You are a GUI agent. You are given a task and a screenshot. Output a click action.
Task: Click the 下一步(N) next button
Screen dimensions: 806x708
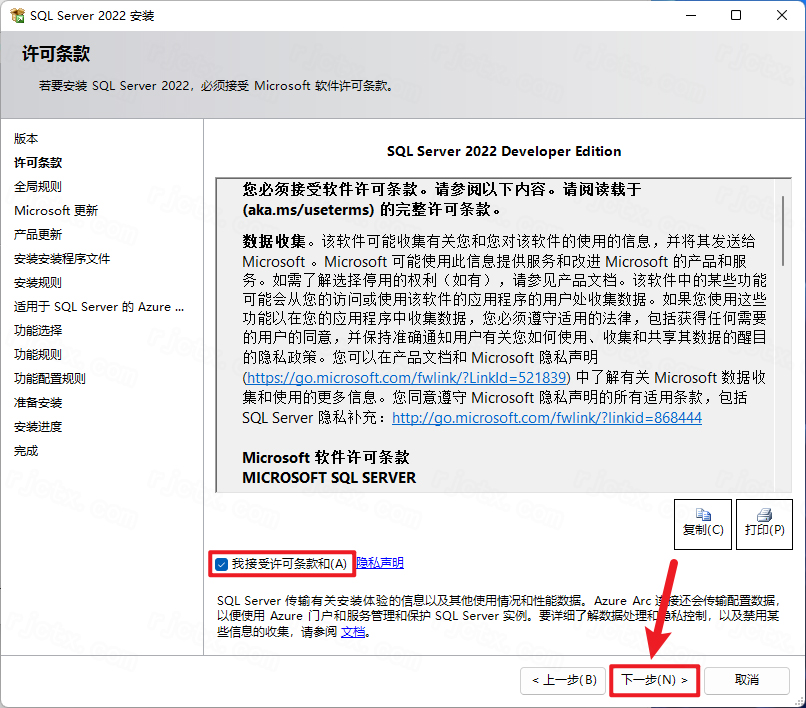pos(654,680)
